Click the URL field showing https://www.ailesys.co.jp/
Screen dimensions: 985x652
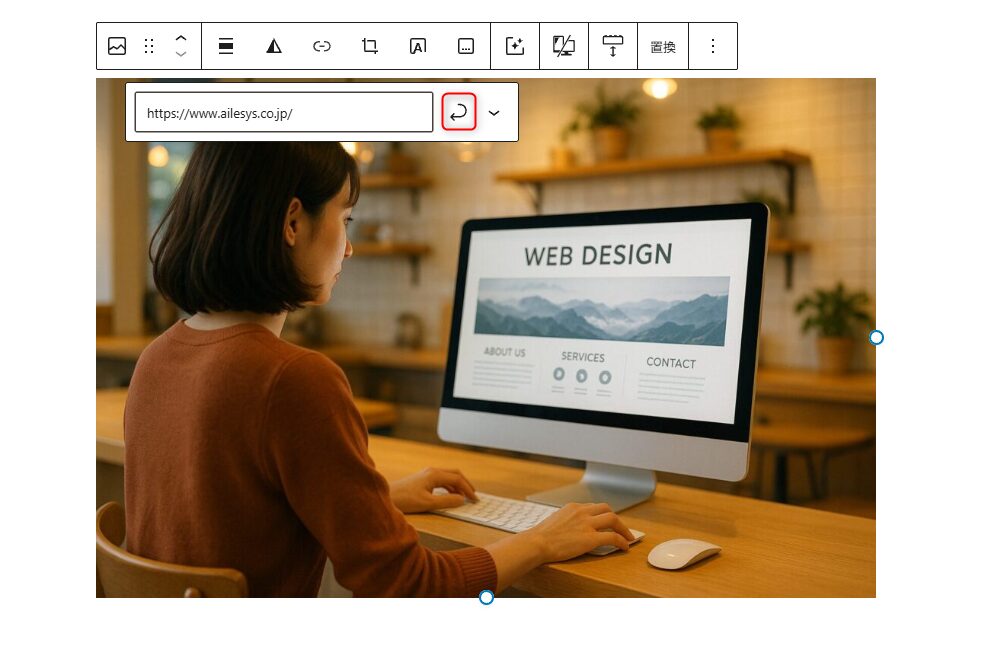tap(284, 112)
